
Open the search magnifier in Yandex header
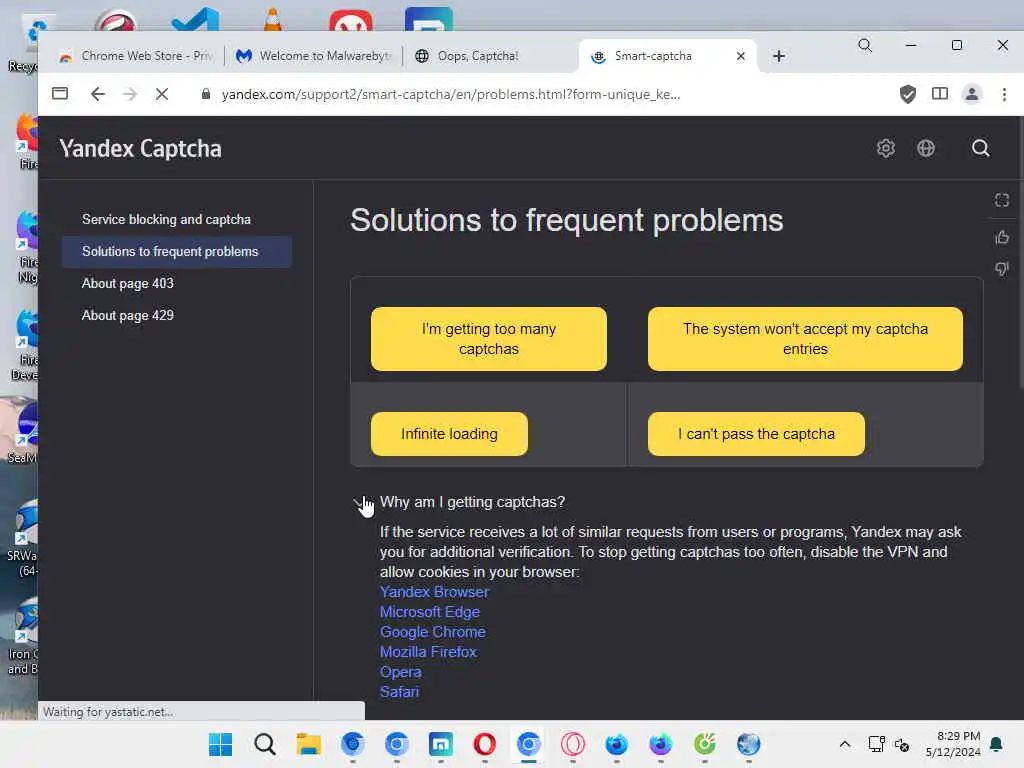[x=980, y=148]
